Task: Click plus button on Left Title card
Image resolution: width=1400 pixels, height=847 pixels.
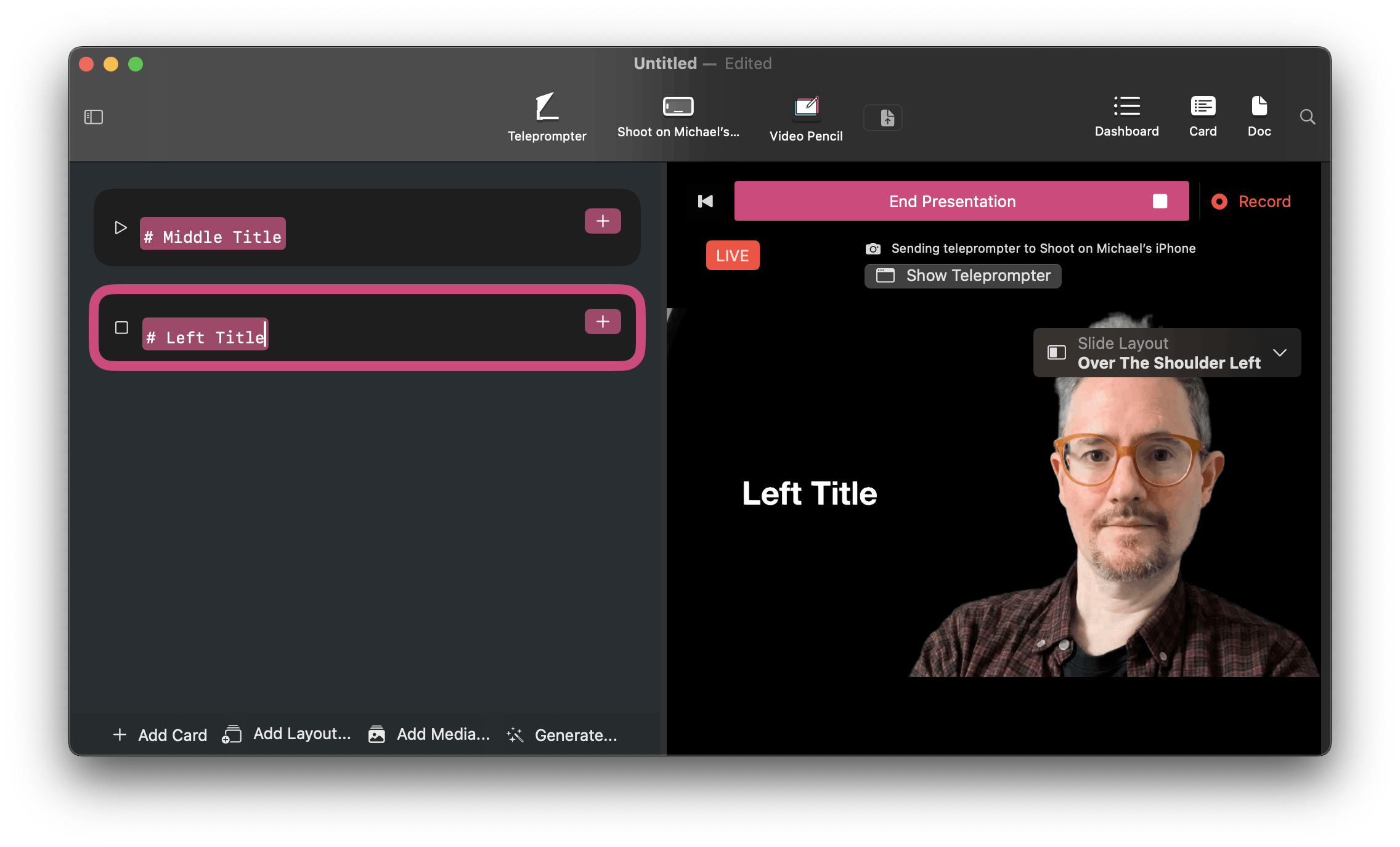Action: 602,322
